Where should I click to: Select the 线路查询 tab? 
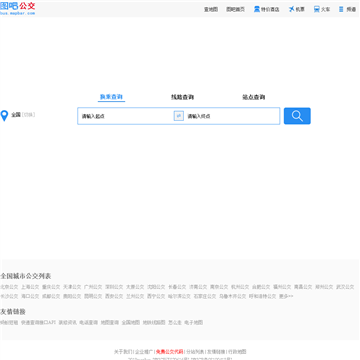(x=182, y=97)
